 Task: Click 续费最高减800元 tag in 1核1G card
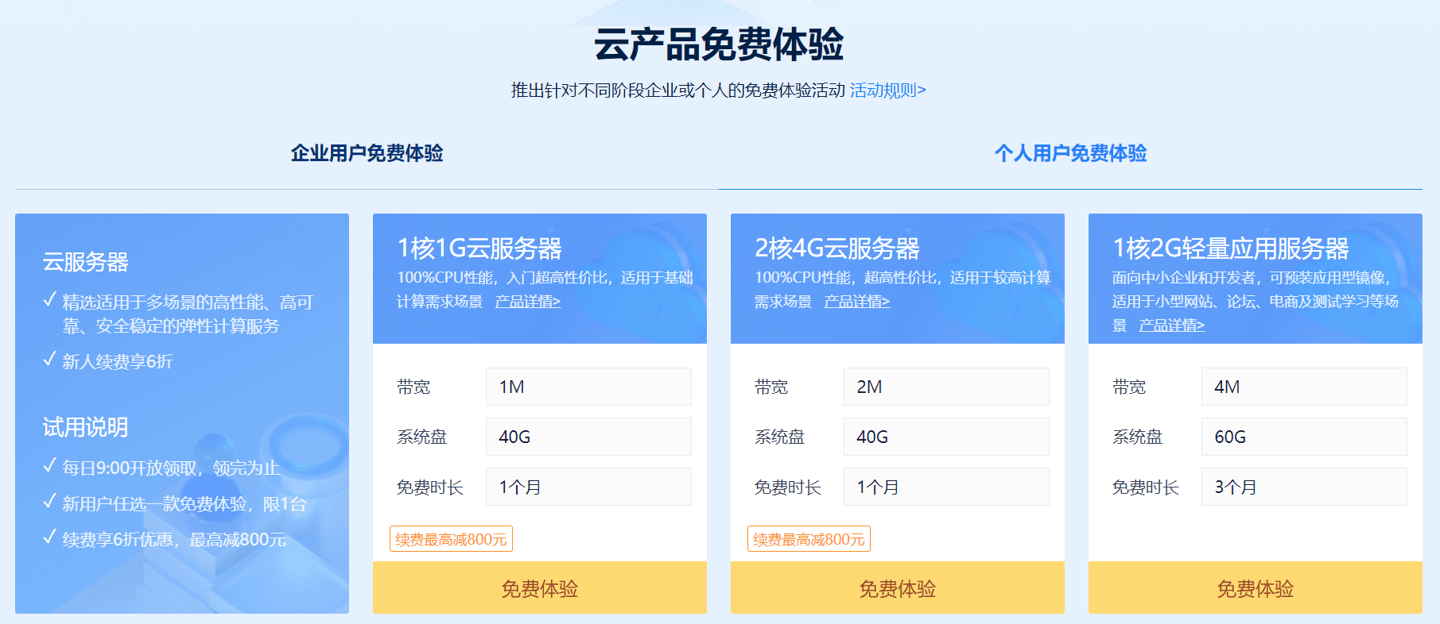coord(451,539)
